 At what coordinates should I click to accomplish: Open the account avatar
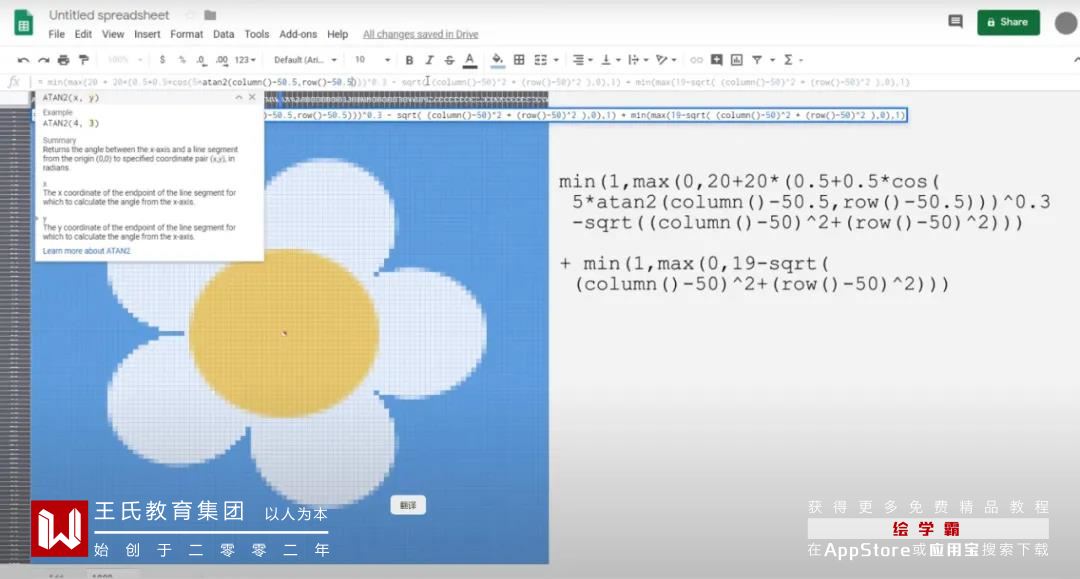click(1066, 23)
